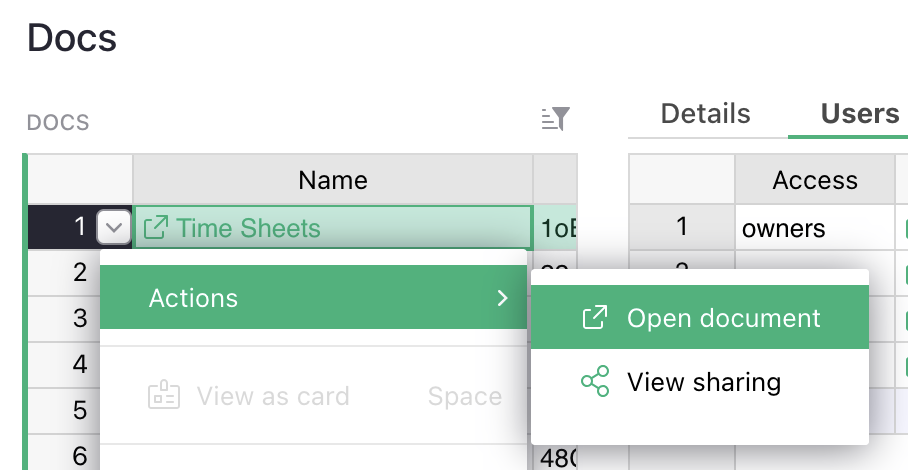
Task: Choose View sharing from submenu
Action: coord(700,381)
